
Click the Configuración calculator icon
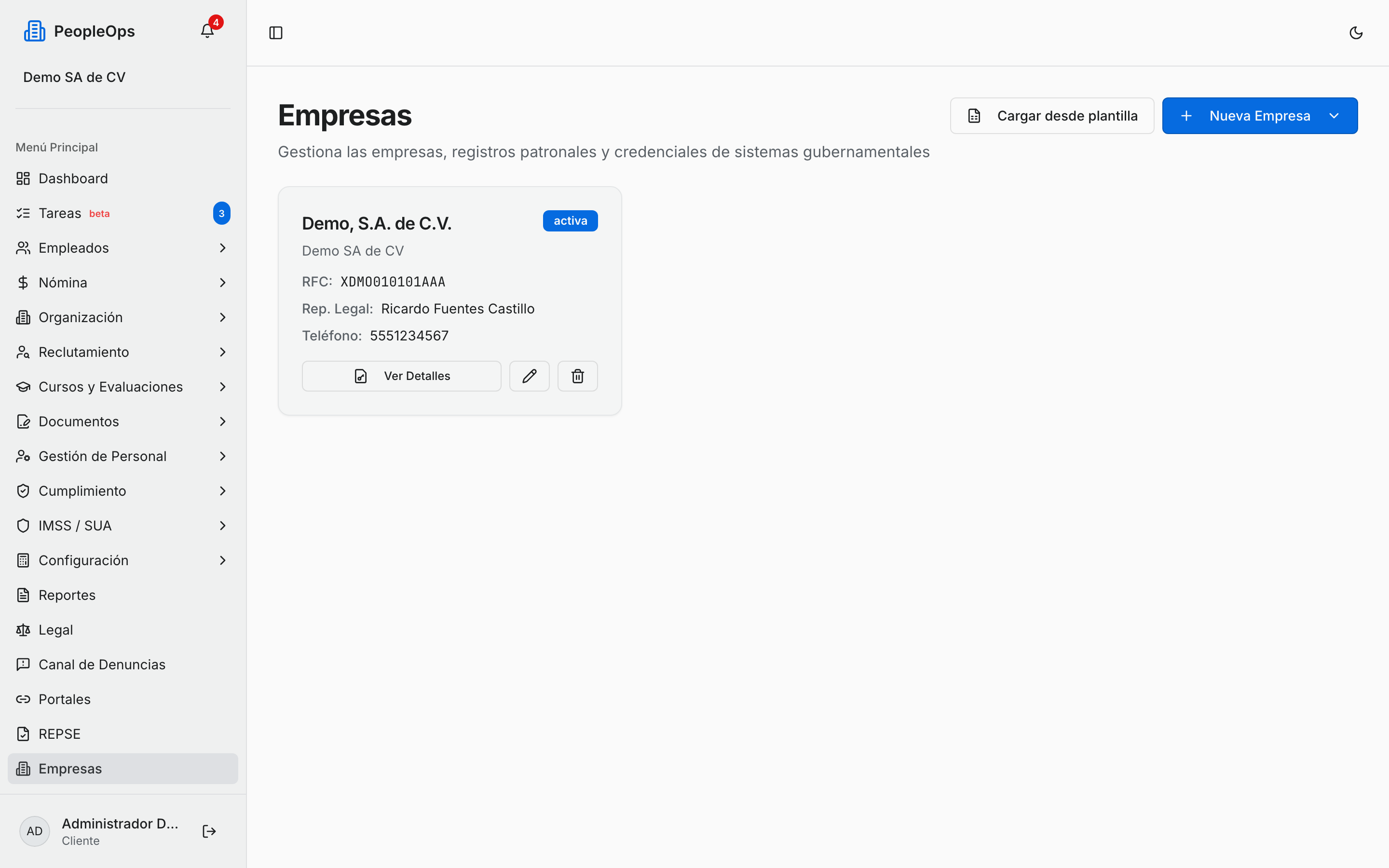point(23,560)
